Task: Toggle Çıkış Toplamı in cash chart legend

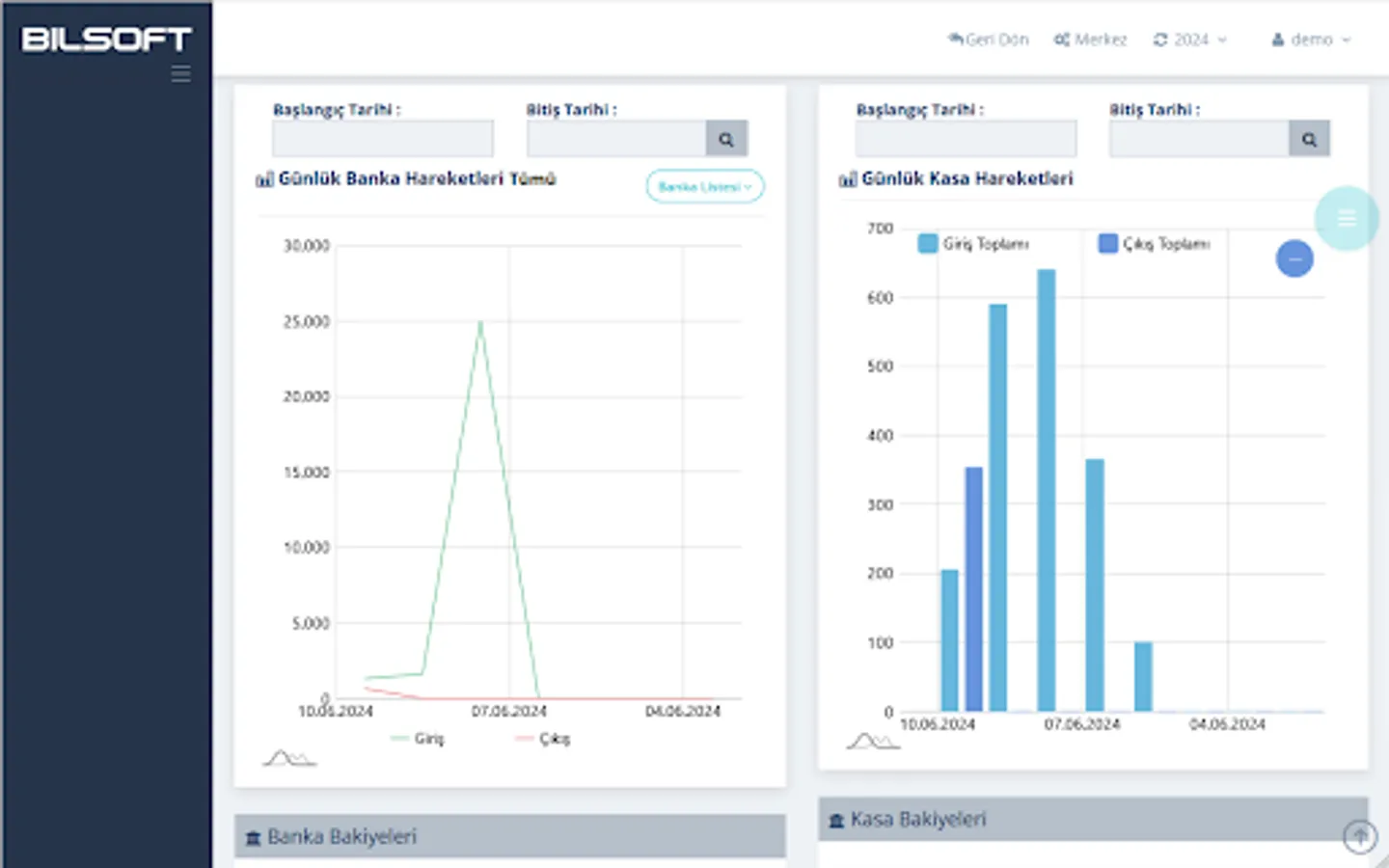Action: (1155, 244)
